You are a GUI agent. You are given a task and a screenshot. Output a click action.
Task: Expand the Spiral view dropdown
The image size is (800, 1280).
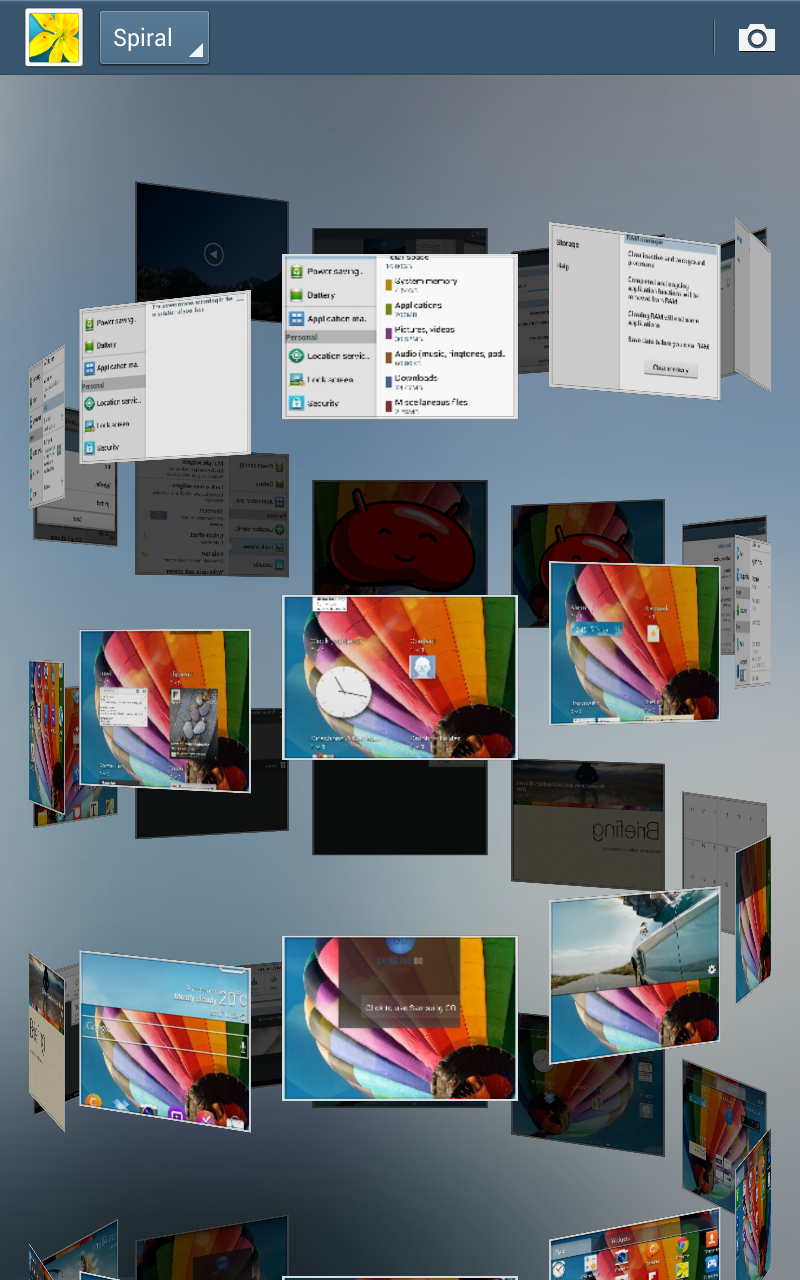tap(154, 39)
